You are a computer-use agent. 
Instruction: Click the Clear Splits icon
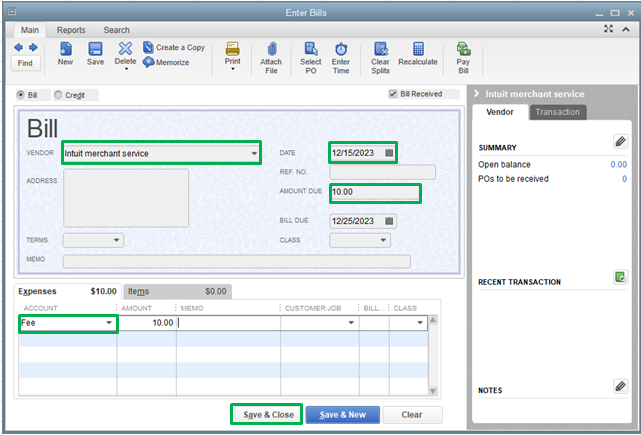coord(380,49)
